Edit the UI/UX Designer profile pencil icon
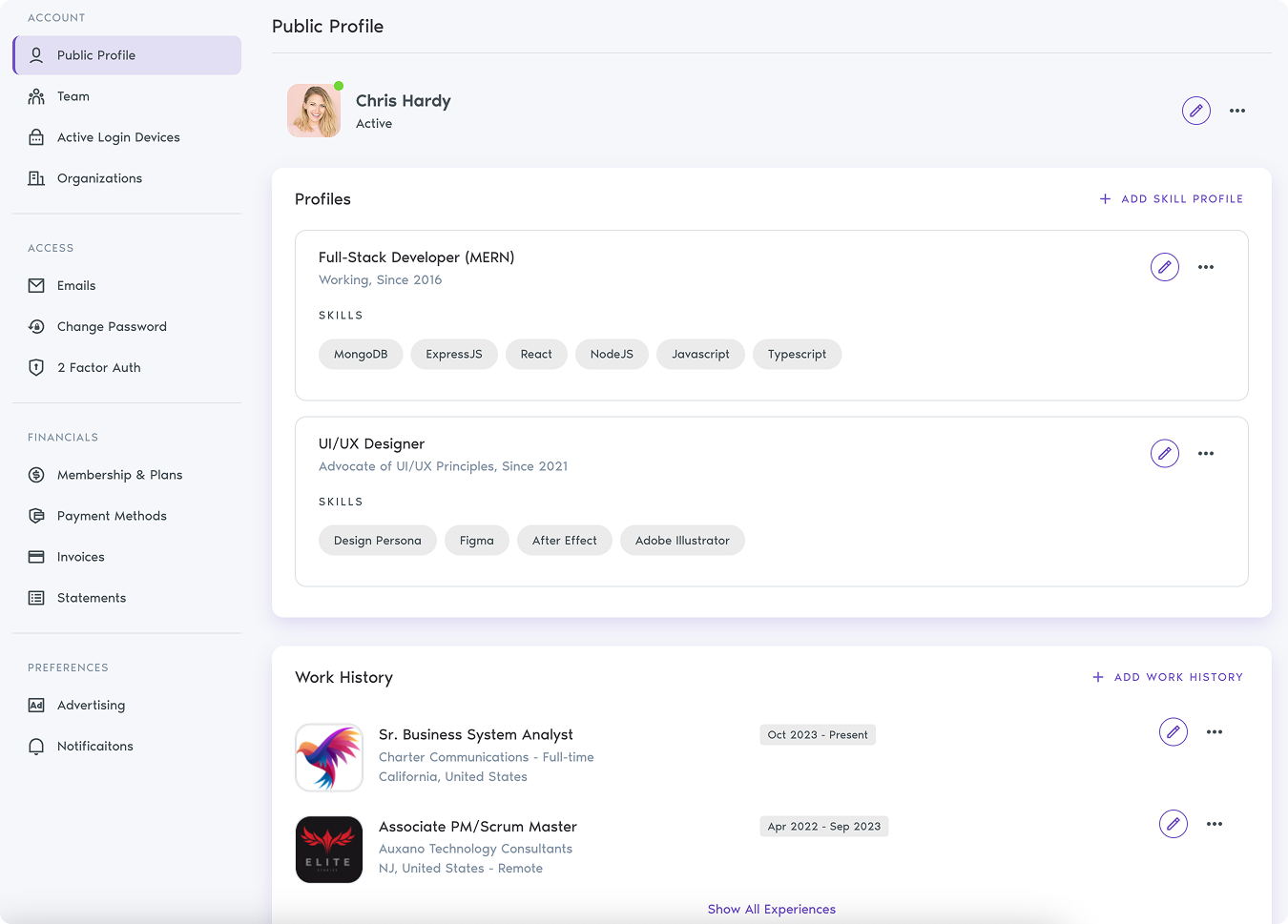This screenshot has height=924, width=1288. point(1165,453)
